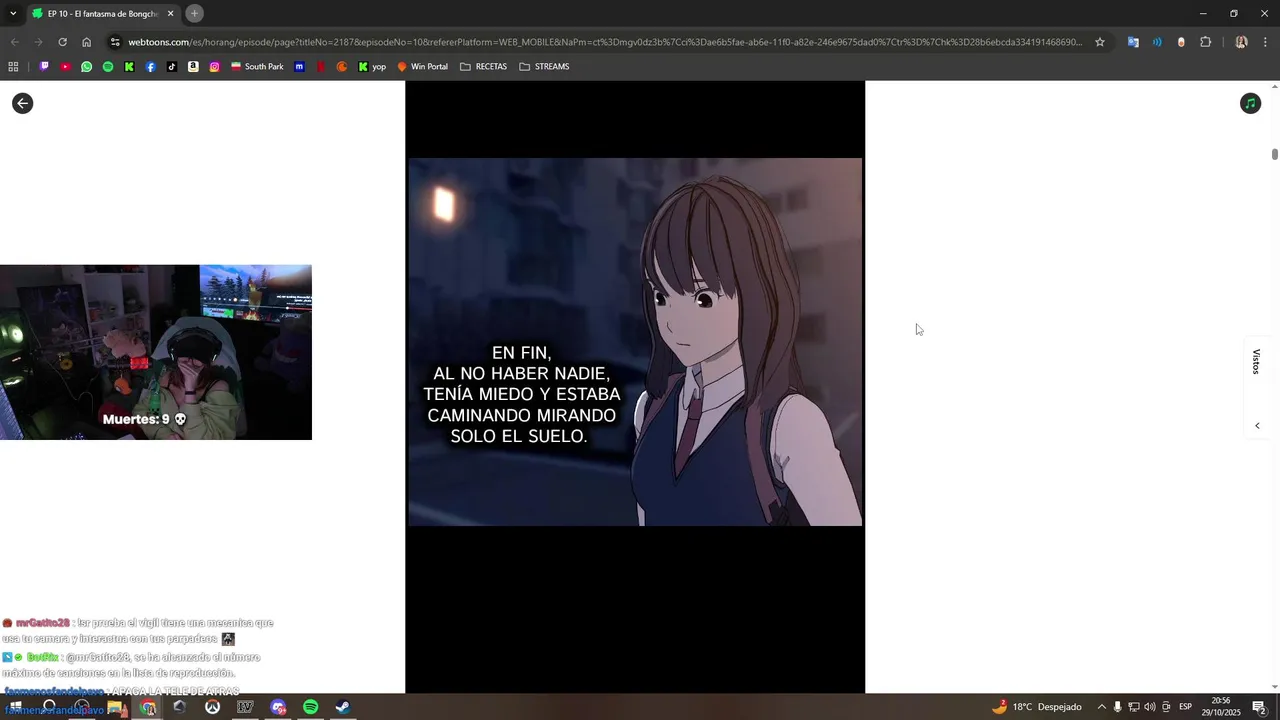This screenshot has width=1280, height=720.
Task: Open the Chrome profile avatar
Action: click(x=1241, y=42)
